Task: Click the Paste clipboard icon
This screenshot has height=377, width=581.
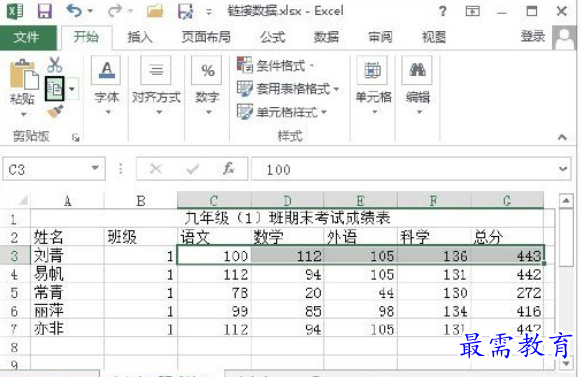Action: 24,75
